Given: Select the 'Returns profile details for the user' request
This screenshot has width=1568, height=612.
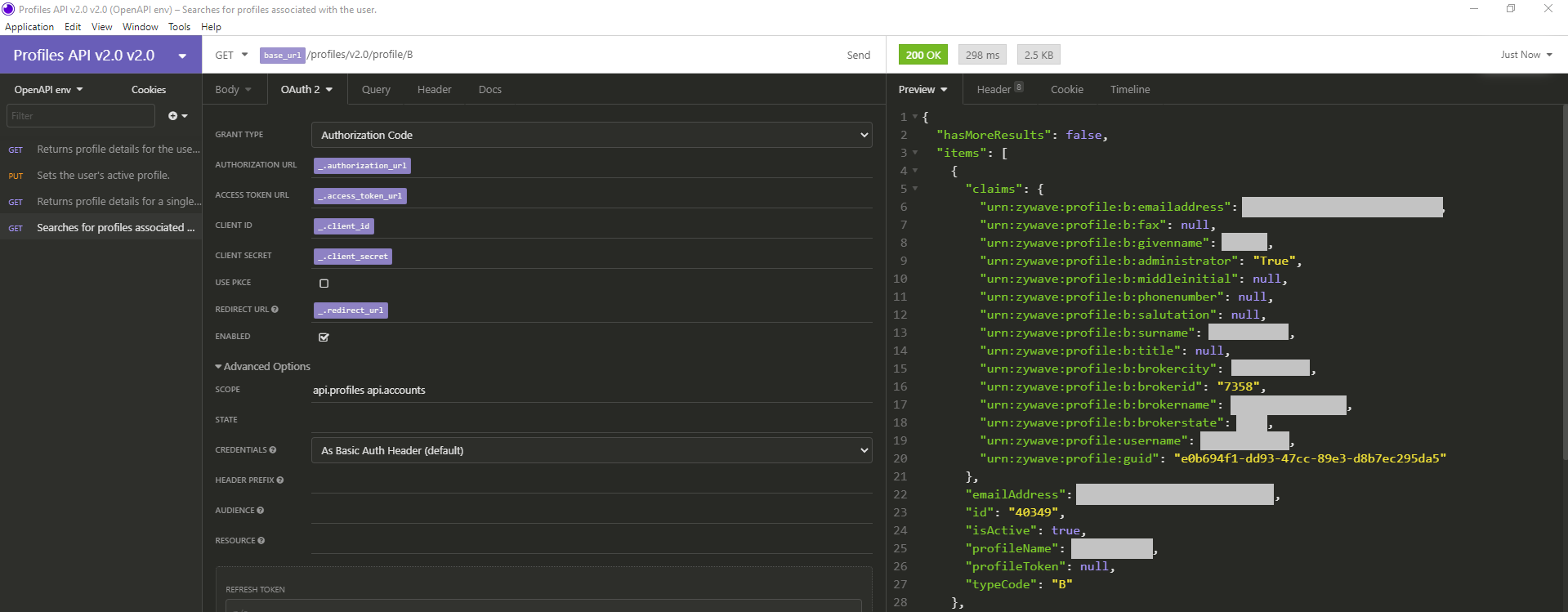Looking at the screenshot, I should [x=101, y=150].
